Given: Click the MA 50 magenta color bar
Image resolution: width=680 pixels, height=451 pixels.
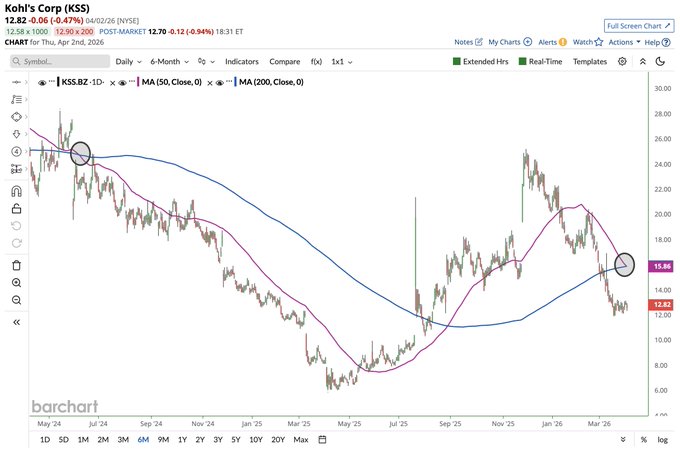Looking at the screenshot, I should [x=138, y=82].
